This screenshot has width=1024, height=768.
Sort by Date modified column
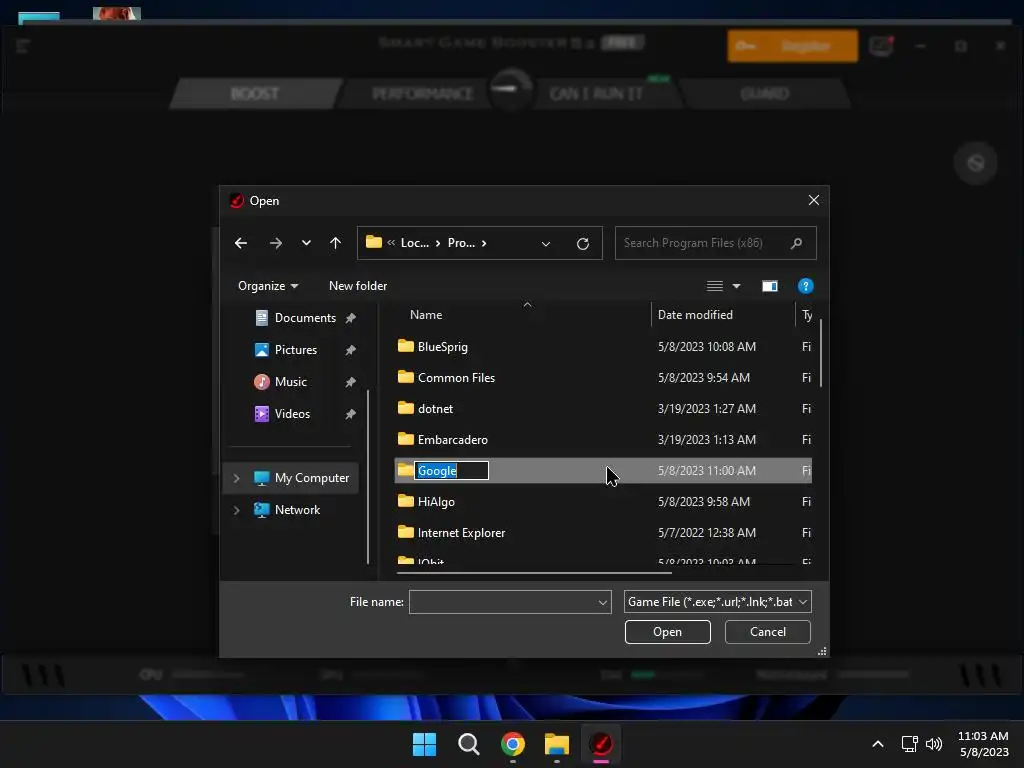pos(695,315)
